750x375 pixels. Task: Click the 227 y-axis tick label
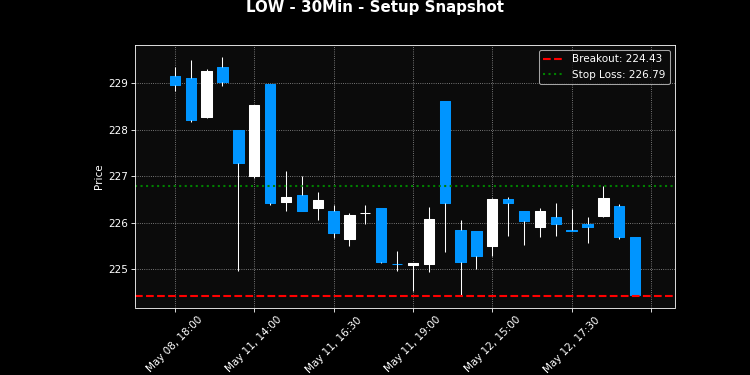pos(119,176)
